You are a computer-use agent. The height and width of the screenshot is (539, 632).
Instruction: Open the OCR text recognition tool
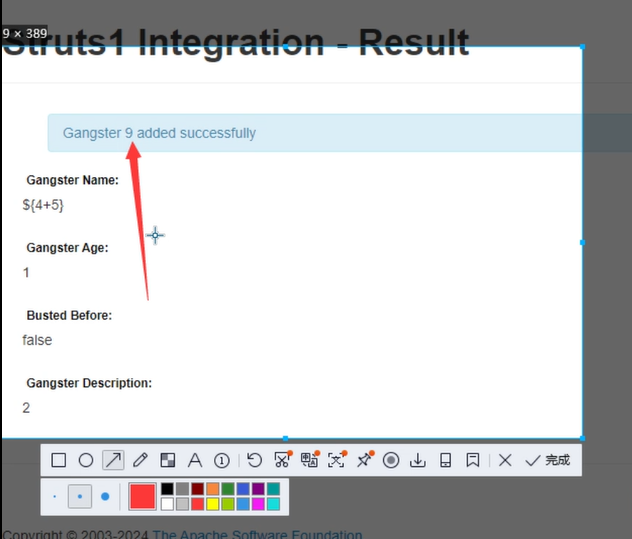coord(337,460)
